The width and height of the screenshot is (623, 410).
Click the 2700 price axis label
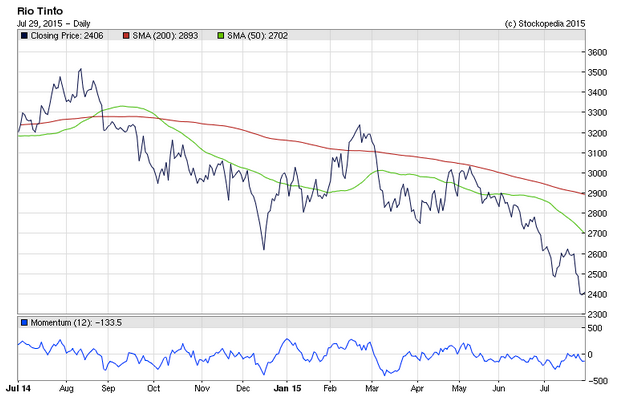[x=597, y=234]
